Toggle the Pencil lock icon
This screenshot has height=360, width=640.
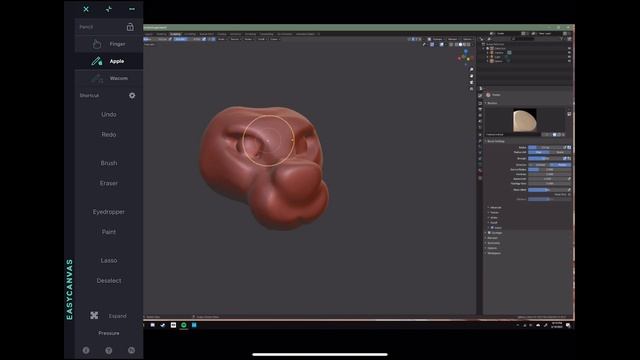pos(130,27)
